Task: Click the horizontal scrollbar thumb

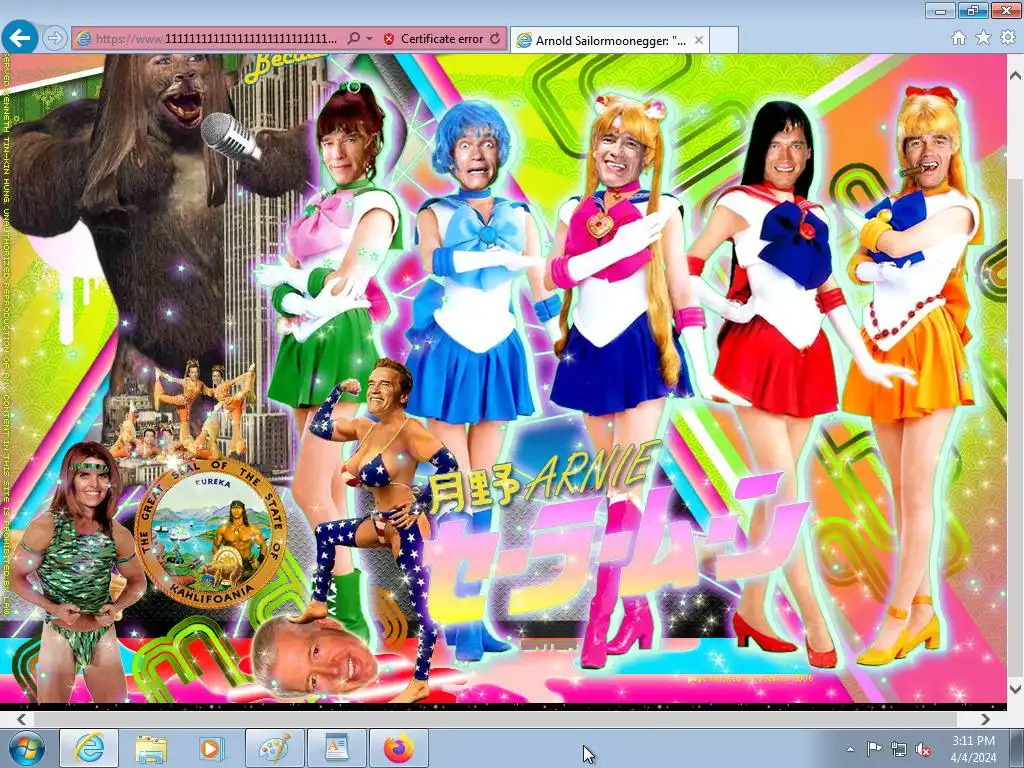Action: click(495, 719)
